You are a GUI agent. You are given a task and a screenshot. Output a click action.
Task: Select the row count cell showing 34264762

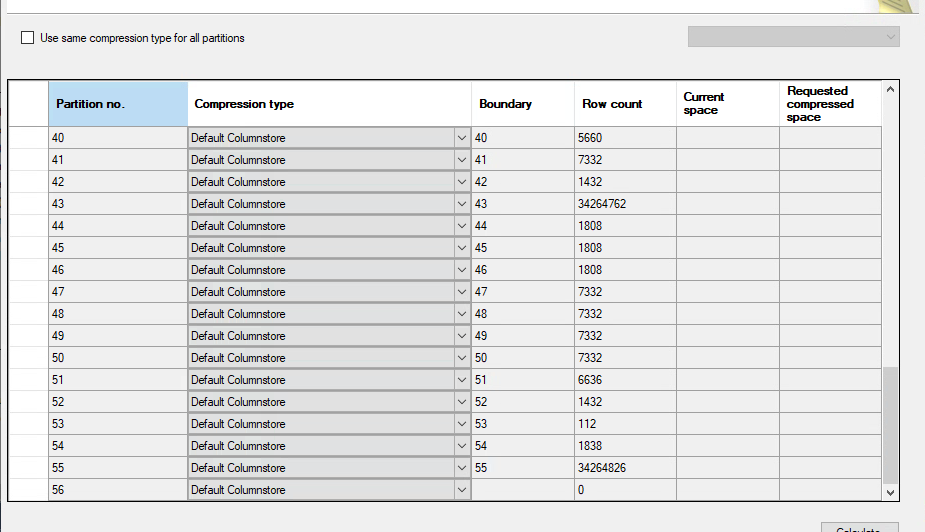625,204
